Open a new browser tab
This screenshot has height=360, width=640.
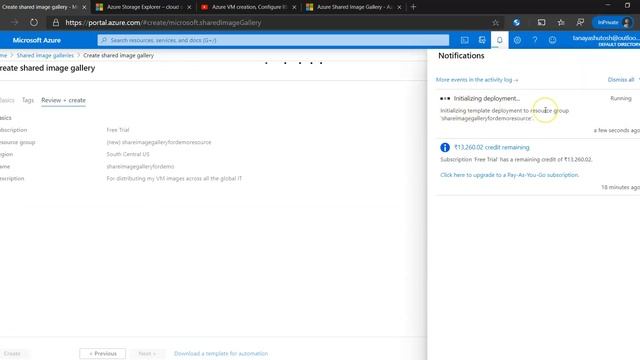click(x=413, y=7)
